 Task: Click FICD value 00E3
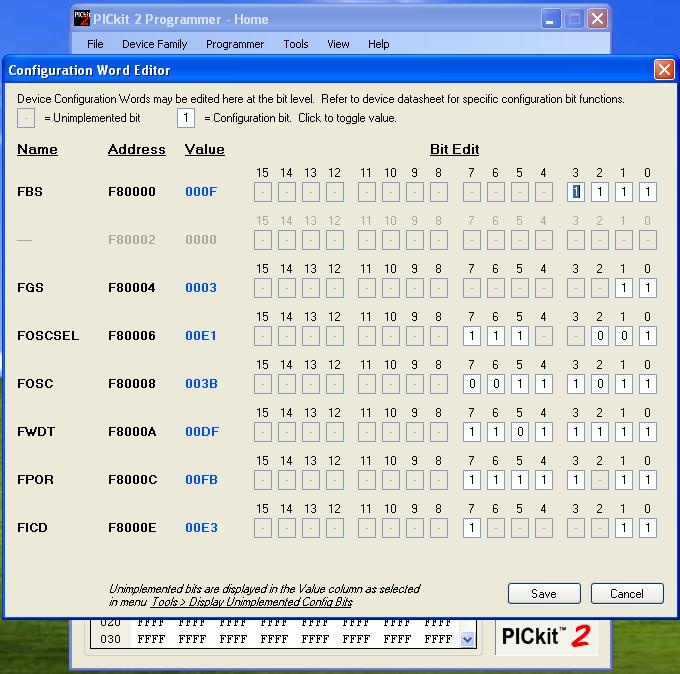click(201, 528)
